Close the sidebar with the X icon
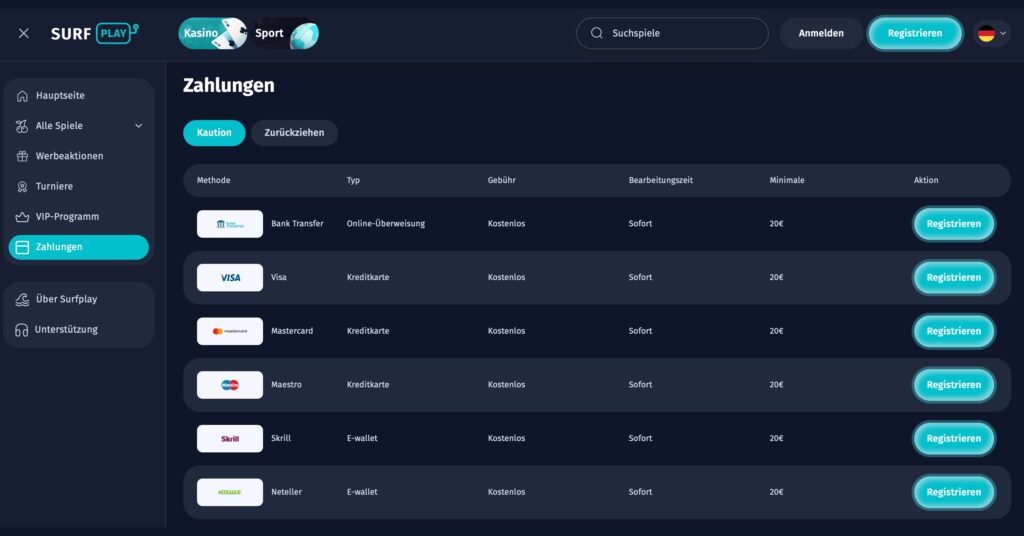 coord(24,33)
